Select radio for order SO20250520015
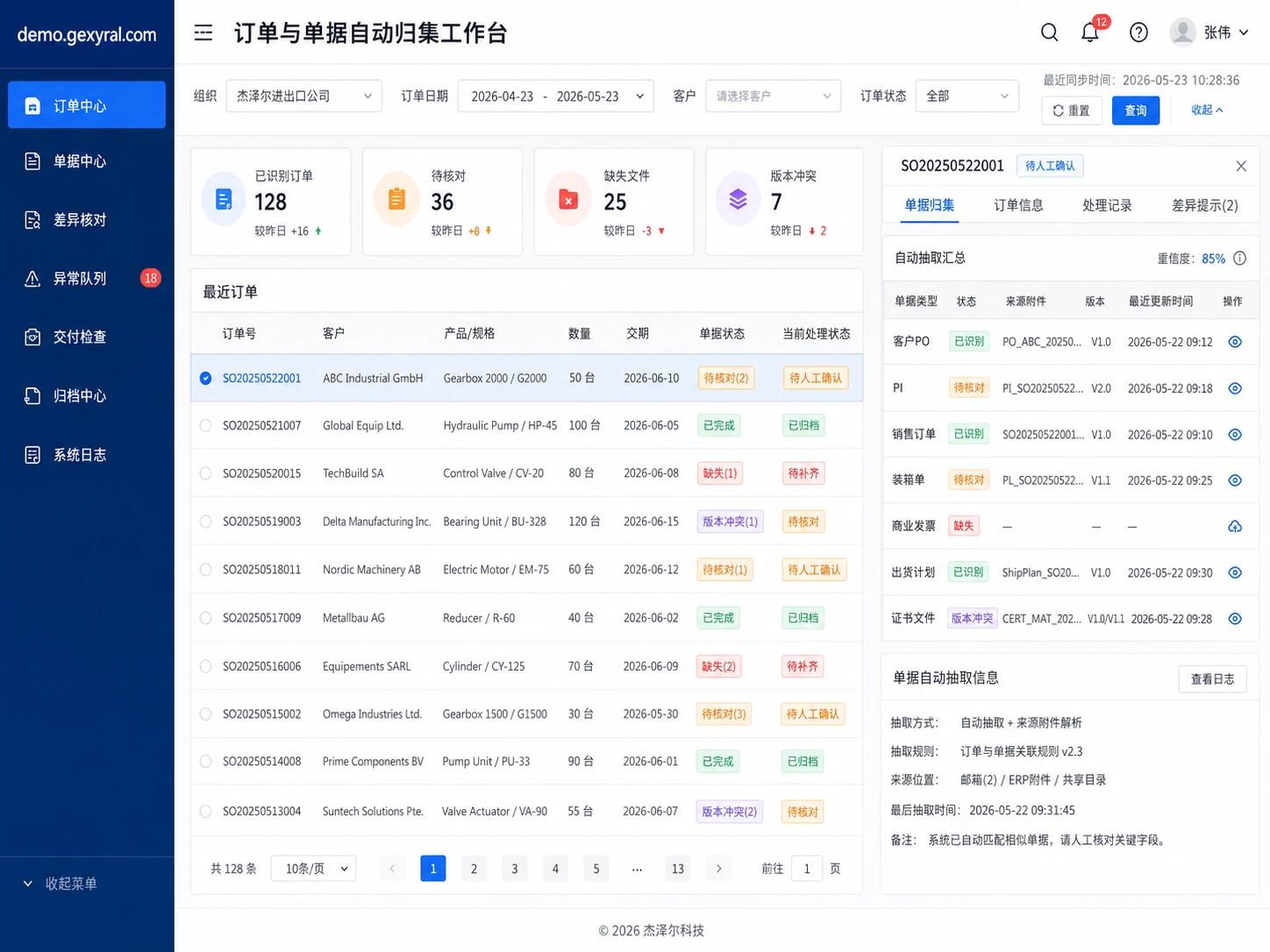This screenshot has width=1270, height=952. [x=205, y=473]
